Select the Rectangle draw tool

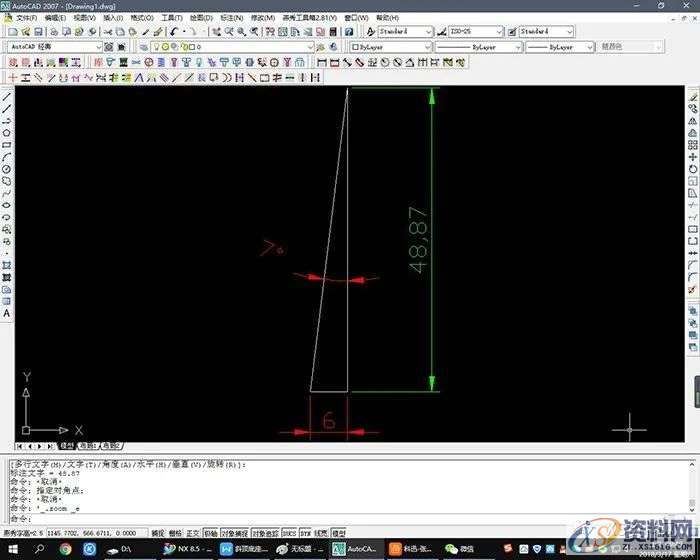pyautogui.click(x=7, y=145)
